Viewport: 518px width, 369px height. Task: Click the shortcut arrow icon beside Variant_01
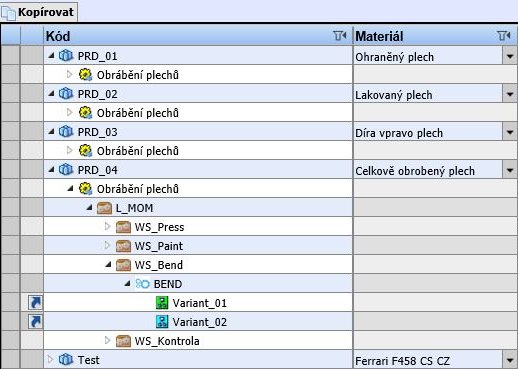click(35, 303)
